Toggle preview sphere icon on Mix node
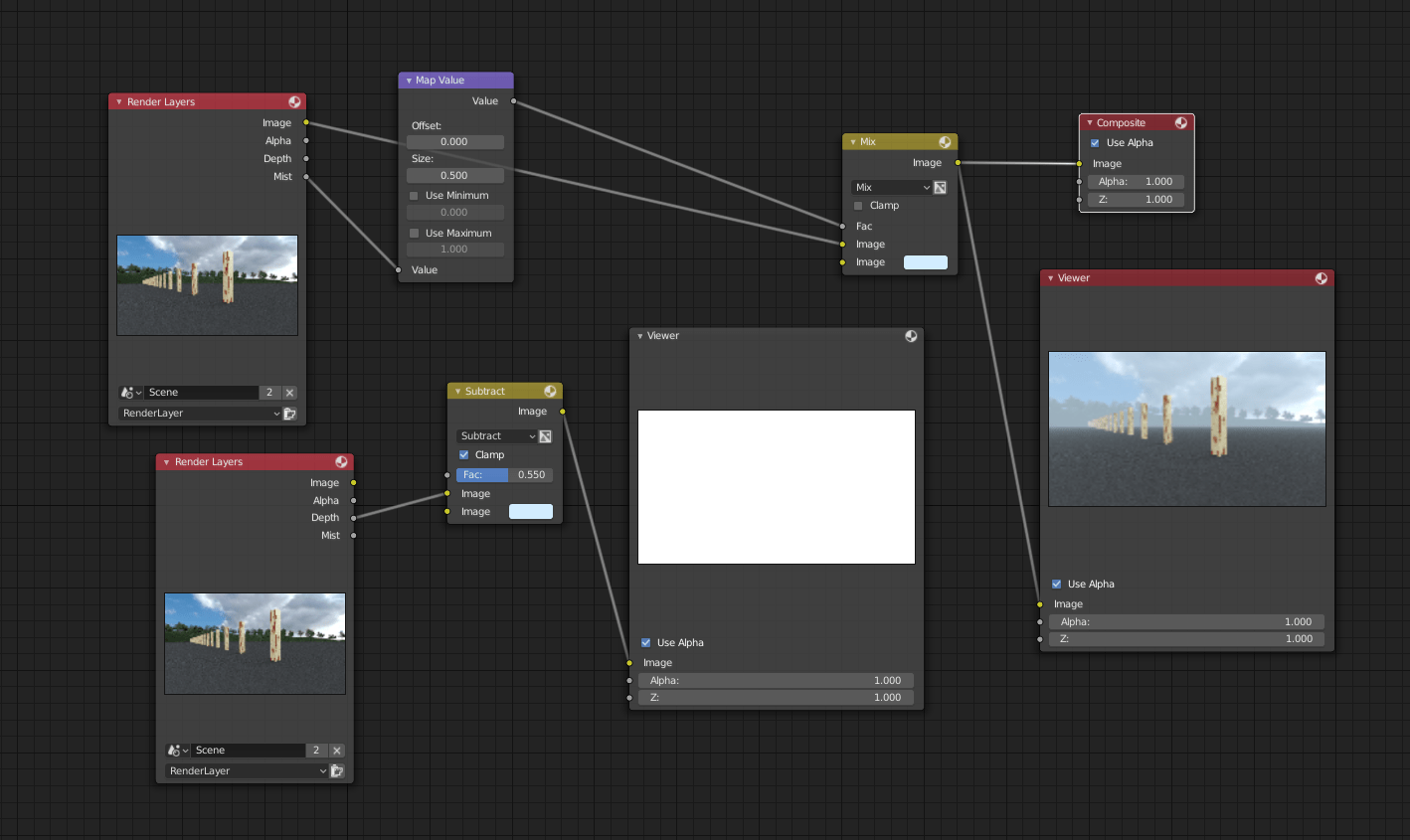 945,142
